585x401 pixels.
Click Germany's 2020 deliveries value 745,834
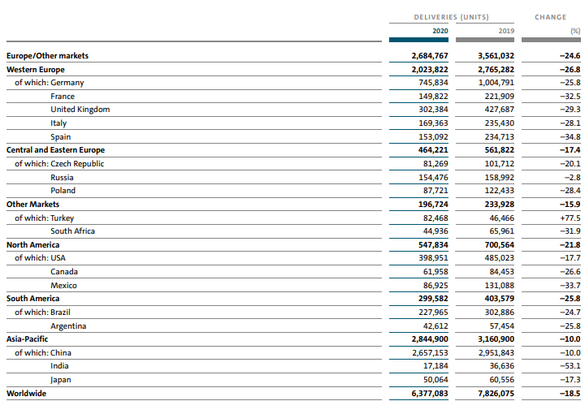[433, 82]
